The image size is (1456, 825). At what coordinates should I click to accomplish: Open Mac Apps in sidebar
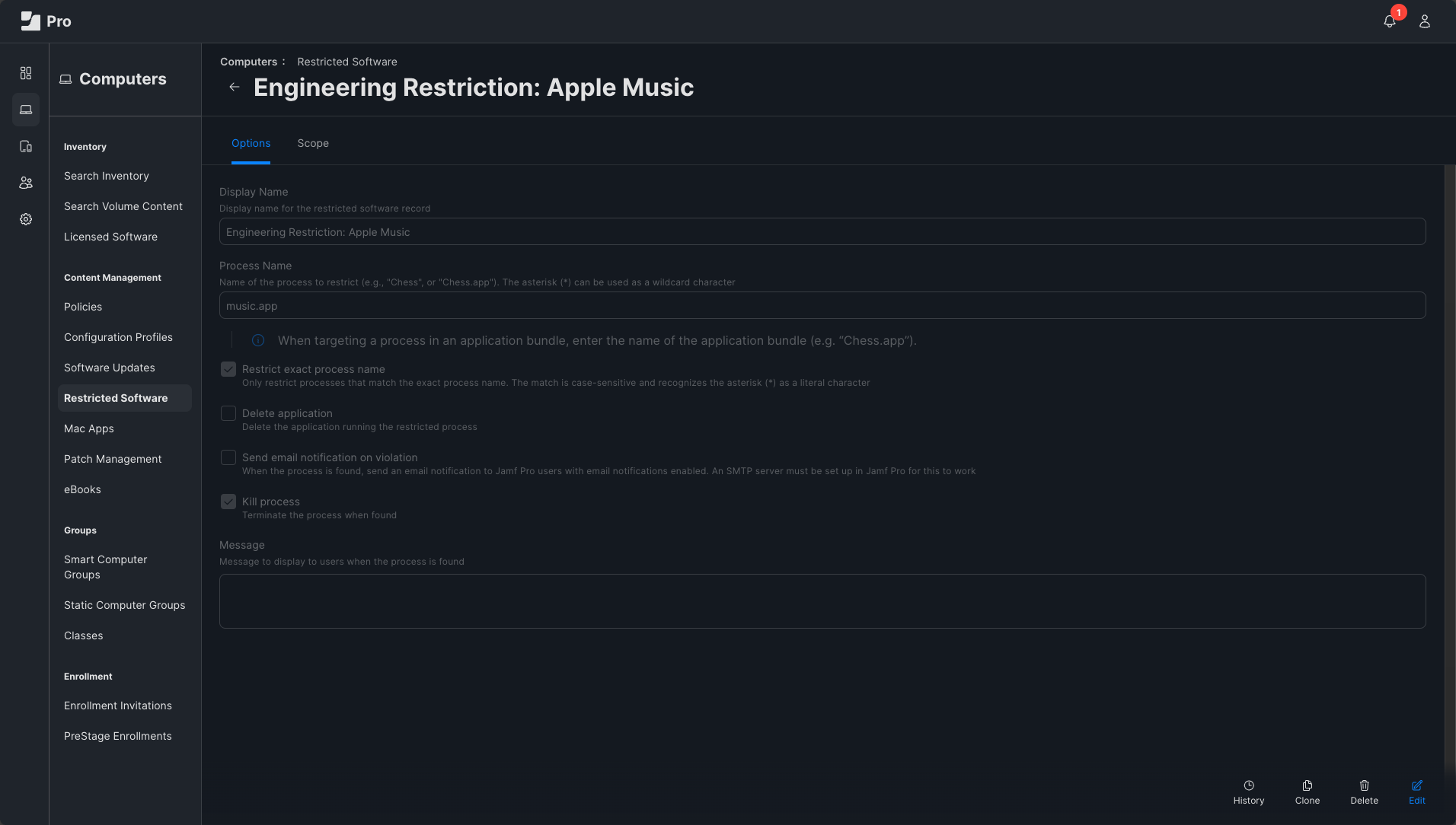pos(89,428)
